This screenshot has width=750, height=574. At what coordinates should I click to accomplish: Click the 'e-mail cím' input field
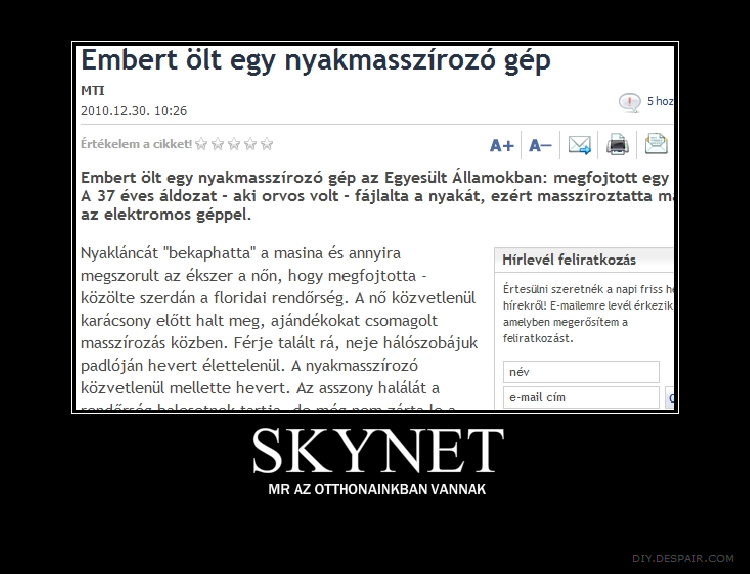tap(581, 397)
